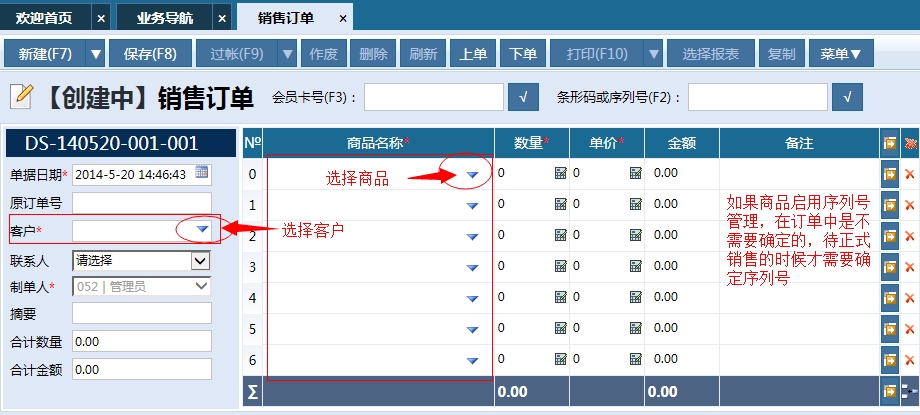The image size is (920, 415).
Task: Click insert-row icon for row 1
Action: tap(889, 205)
